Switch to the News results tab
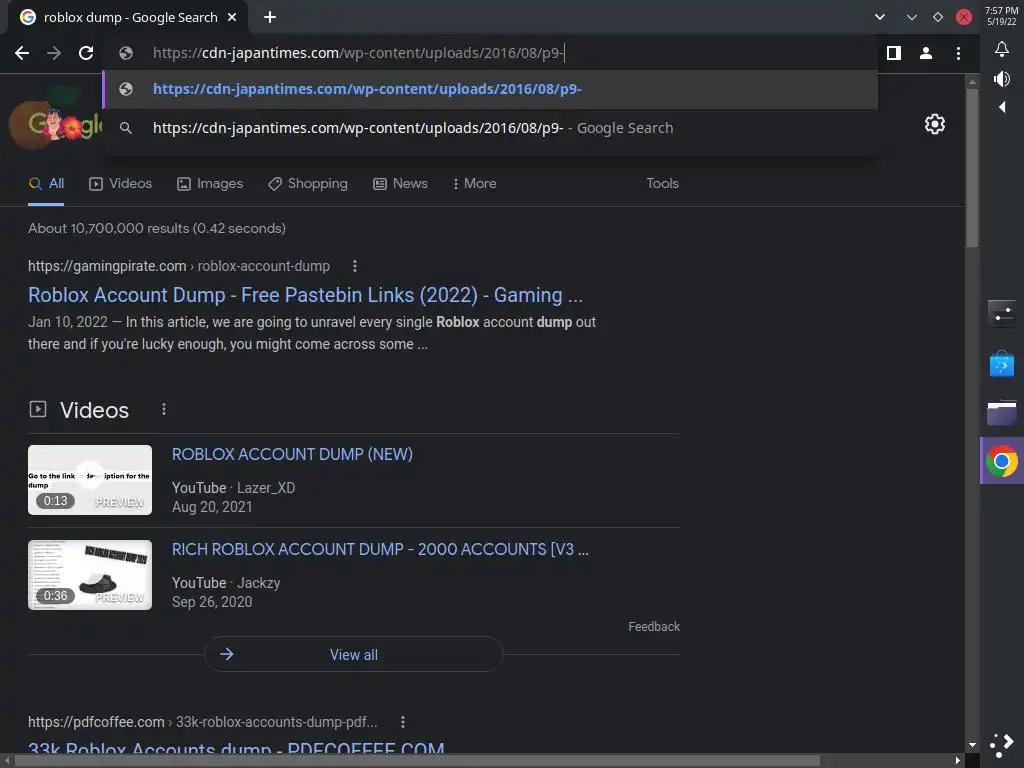 coord(400,184)
